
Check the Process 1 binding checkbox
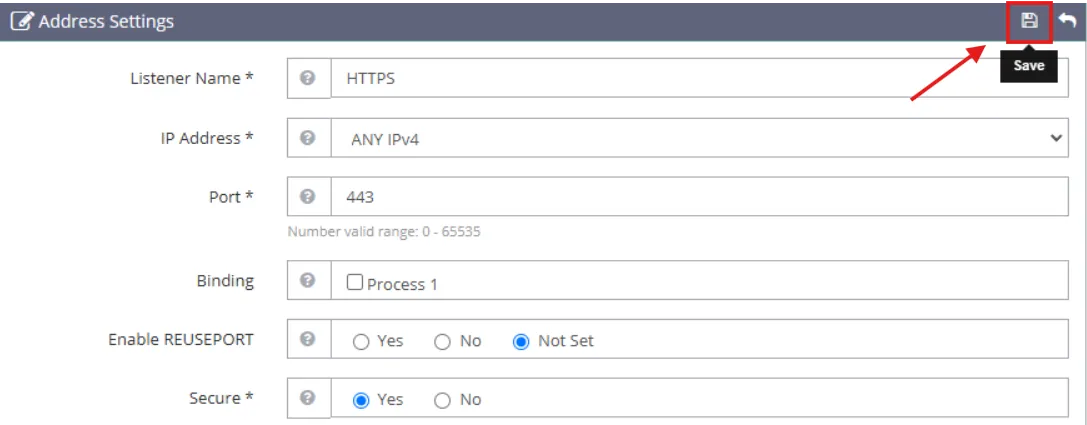click(355, 283)
